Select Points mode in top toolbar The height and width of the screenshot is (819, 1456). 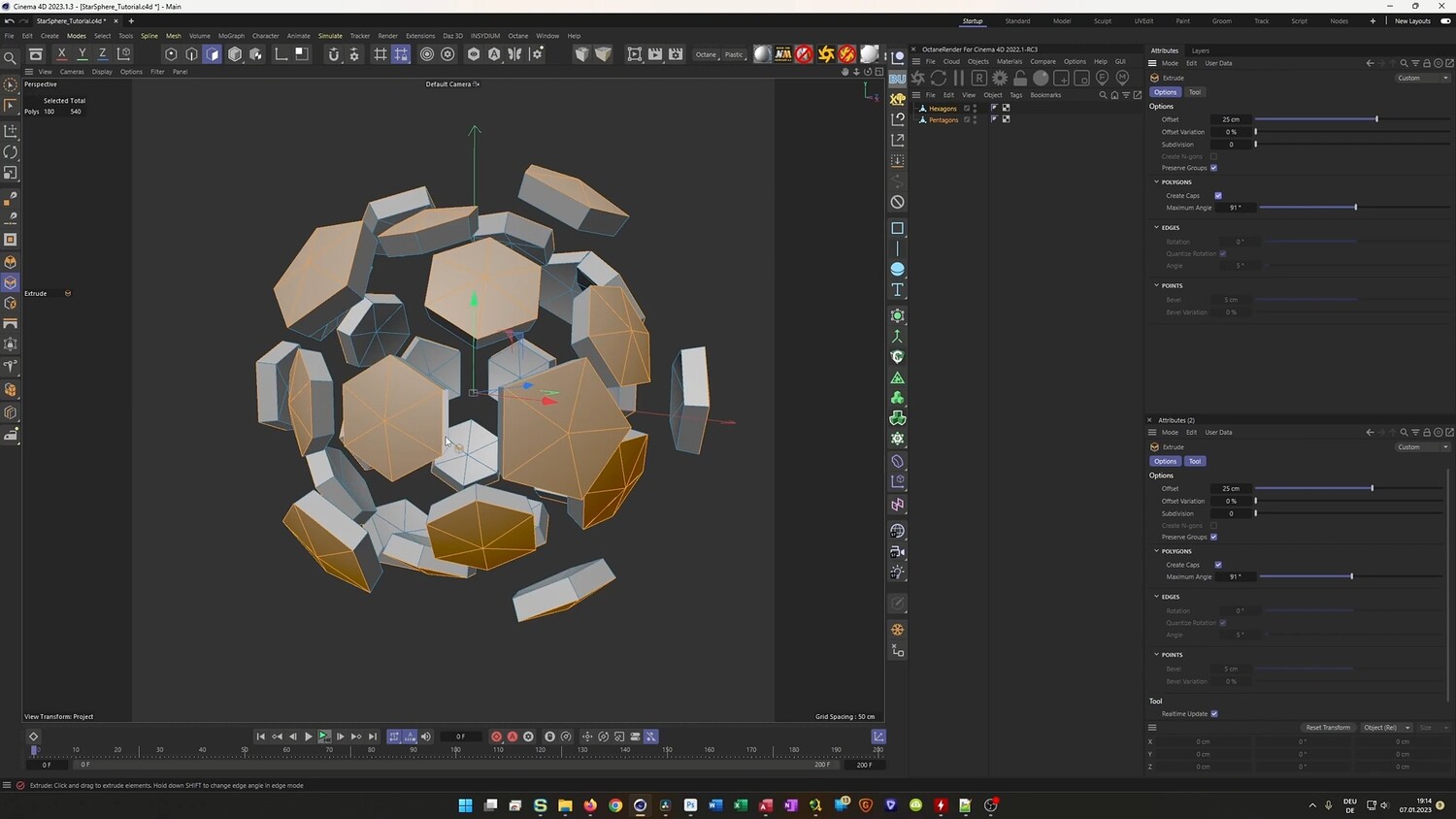coord(171,54)
